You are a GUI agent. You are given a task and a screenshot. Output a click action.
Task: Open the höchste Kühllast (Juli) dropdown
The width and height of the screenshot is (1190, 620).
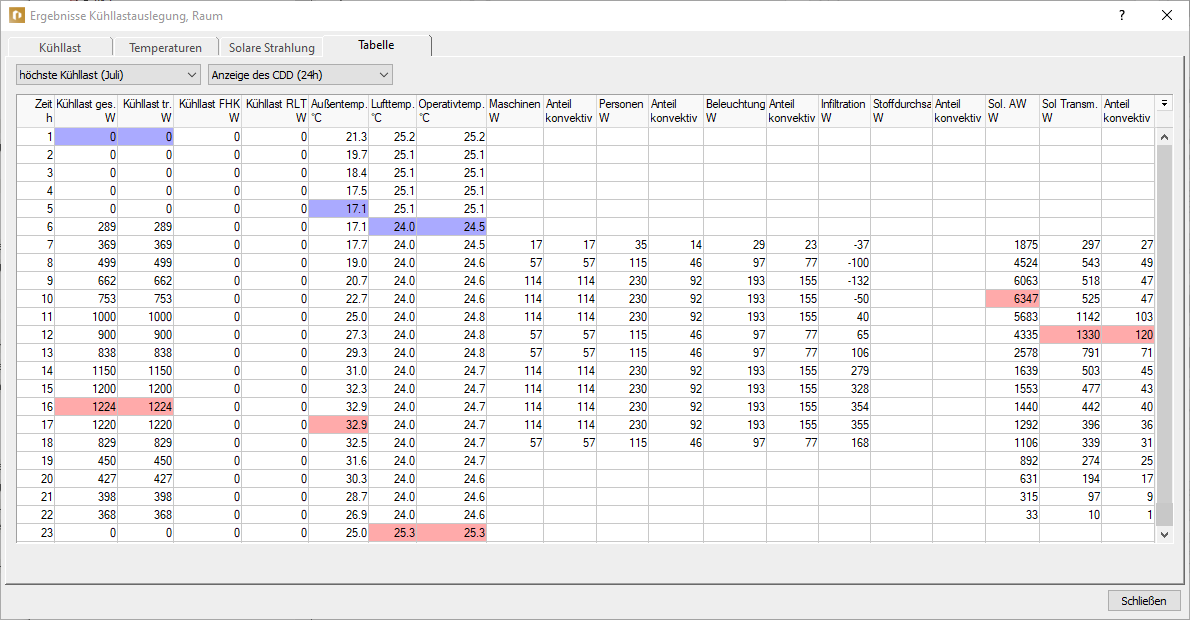pos(109,74)
